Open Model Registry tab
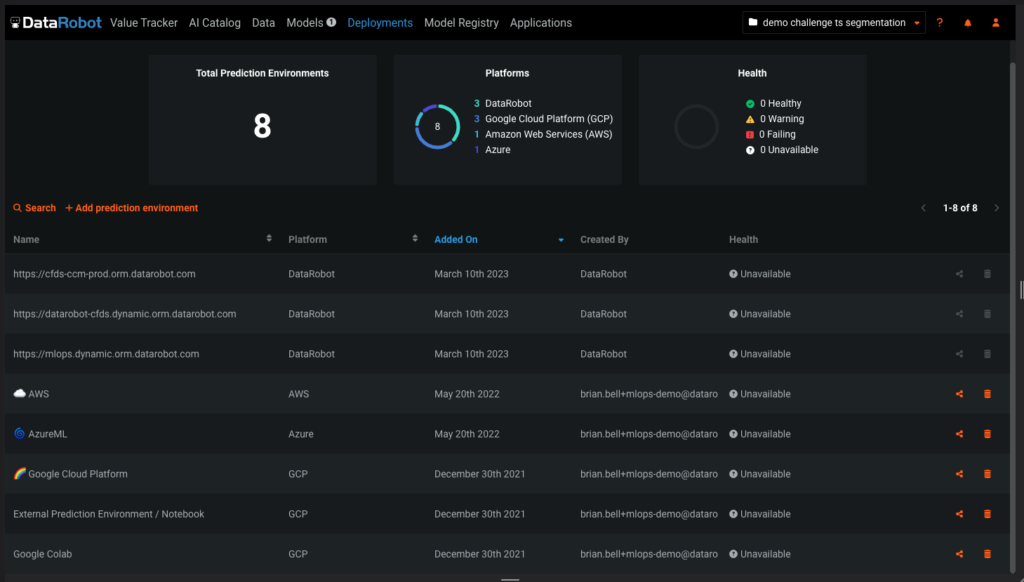 coord(461,23)
